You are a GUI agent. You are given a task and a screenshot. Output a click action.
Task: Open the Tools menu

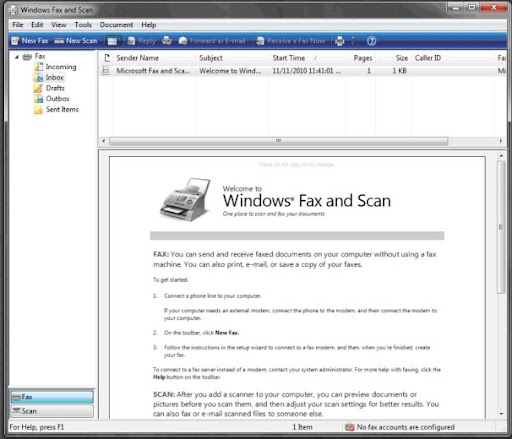pyautogui.click(x=83, y=25)
